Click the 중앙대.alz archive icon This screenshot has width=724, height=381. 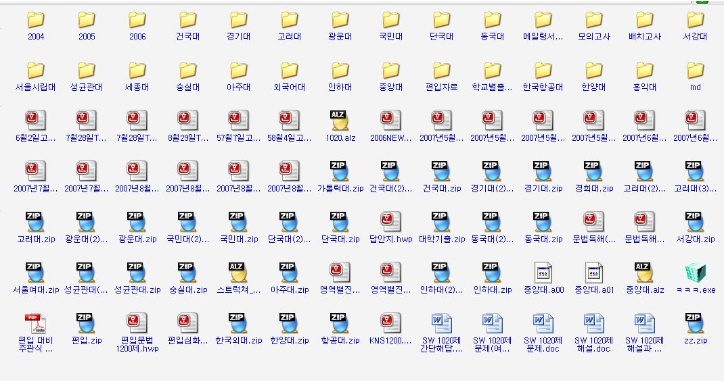645,272
